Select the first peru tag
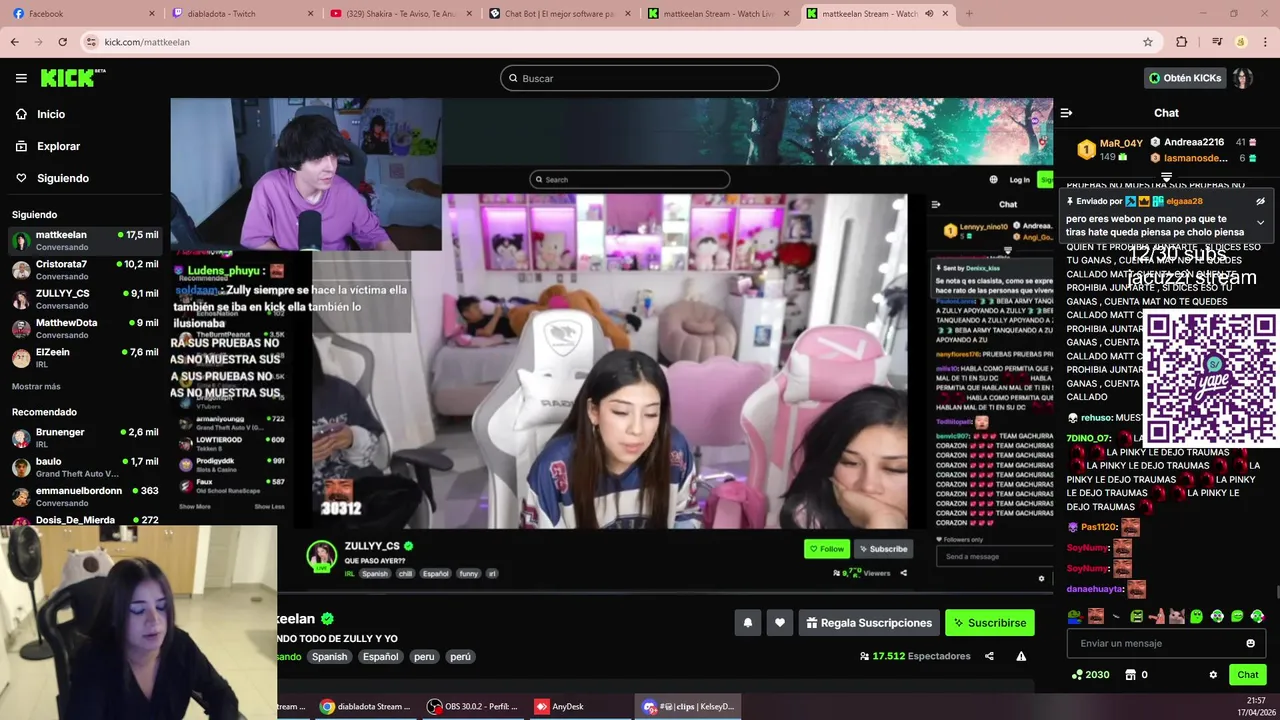Screen dimensions: 1280x720 tap(424, 657)
